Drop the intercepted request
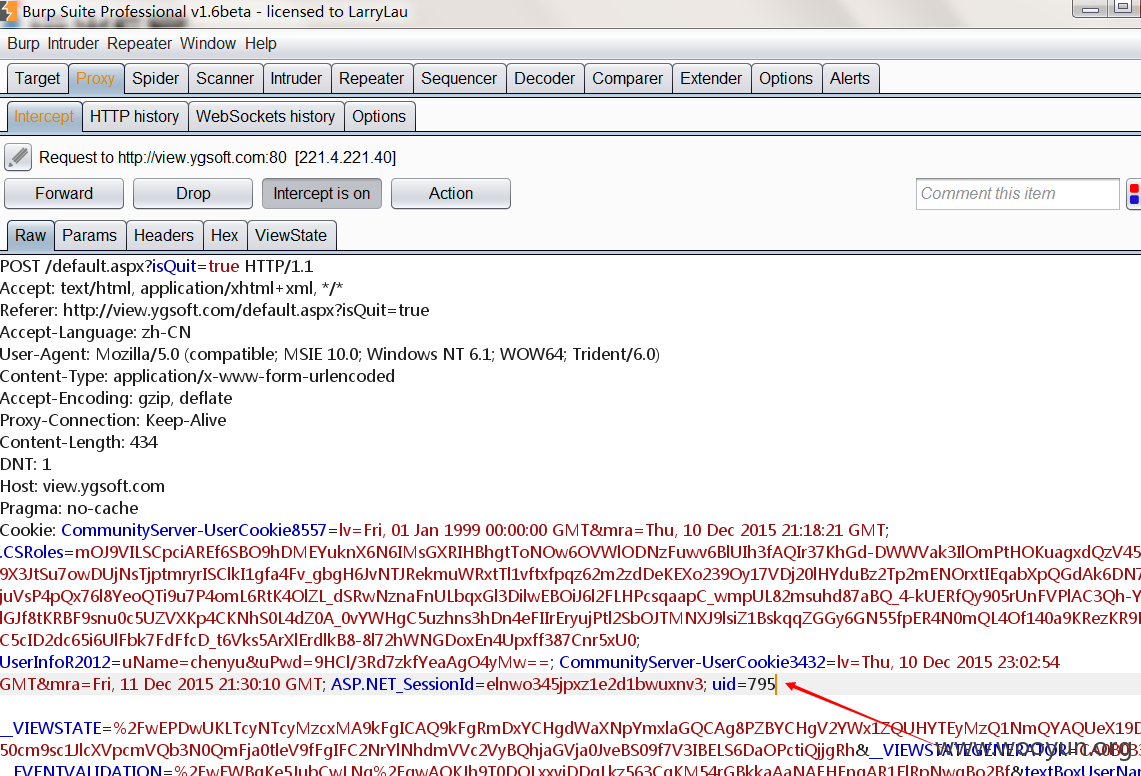 point(193,194)
